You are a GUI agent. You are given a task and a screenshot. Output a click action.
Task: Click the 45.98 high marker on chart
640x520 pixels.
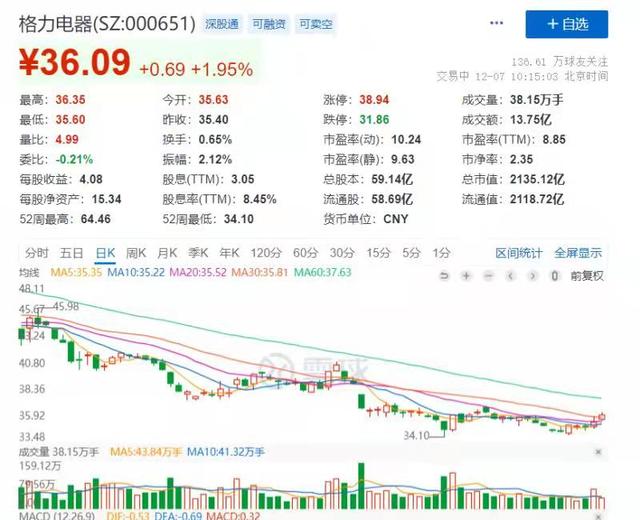click(66, 306)
